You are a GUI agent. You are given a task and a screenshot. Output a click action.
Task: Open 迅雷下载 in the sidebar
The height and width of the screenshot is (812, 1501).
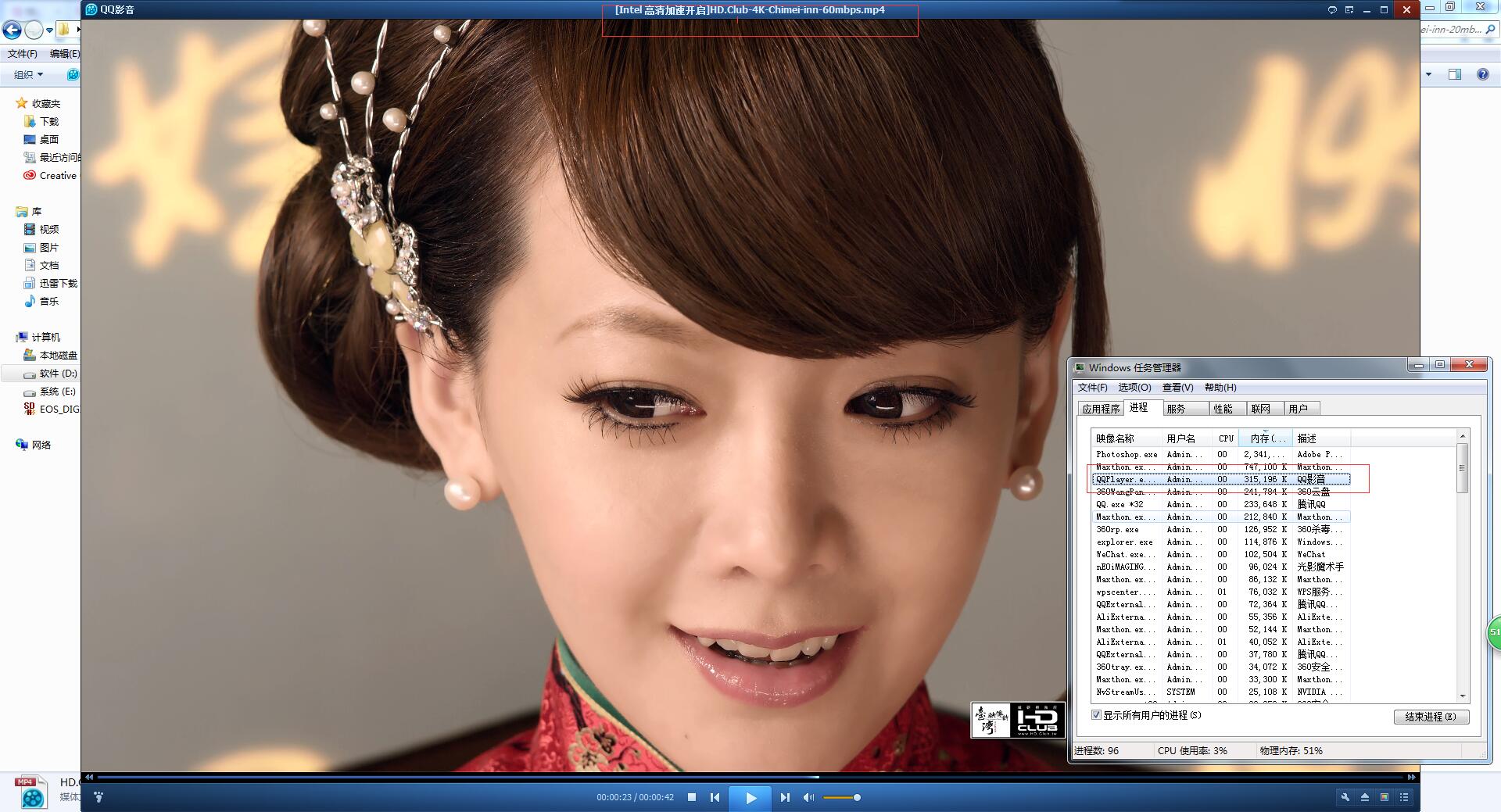click(x=51, y=283)
